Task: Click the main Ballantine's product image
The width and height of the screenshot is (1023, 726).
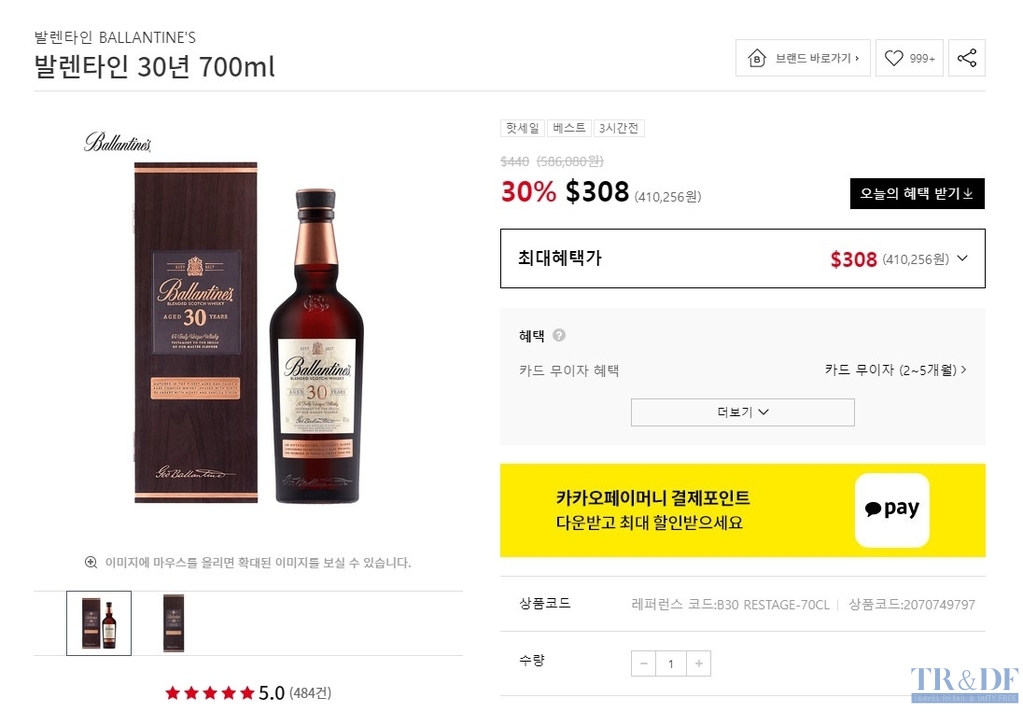Action: click(x=248, y=330)
